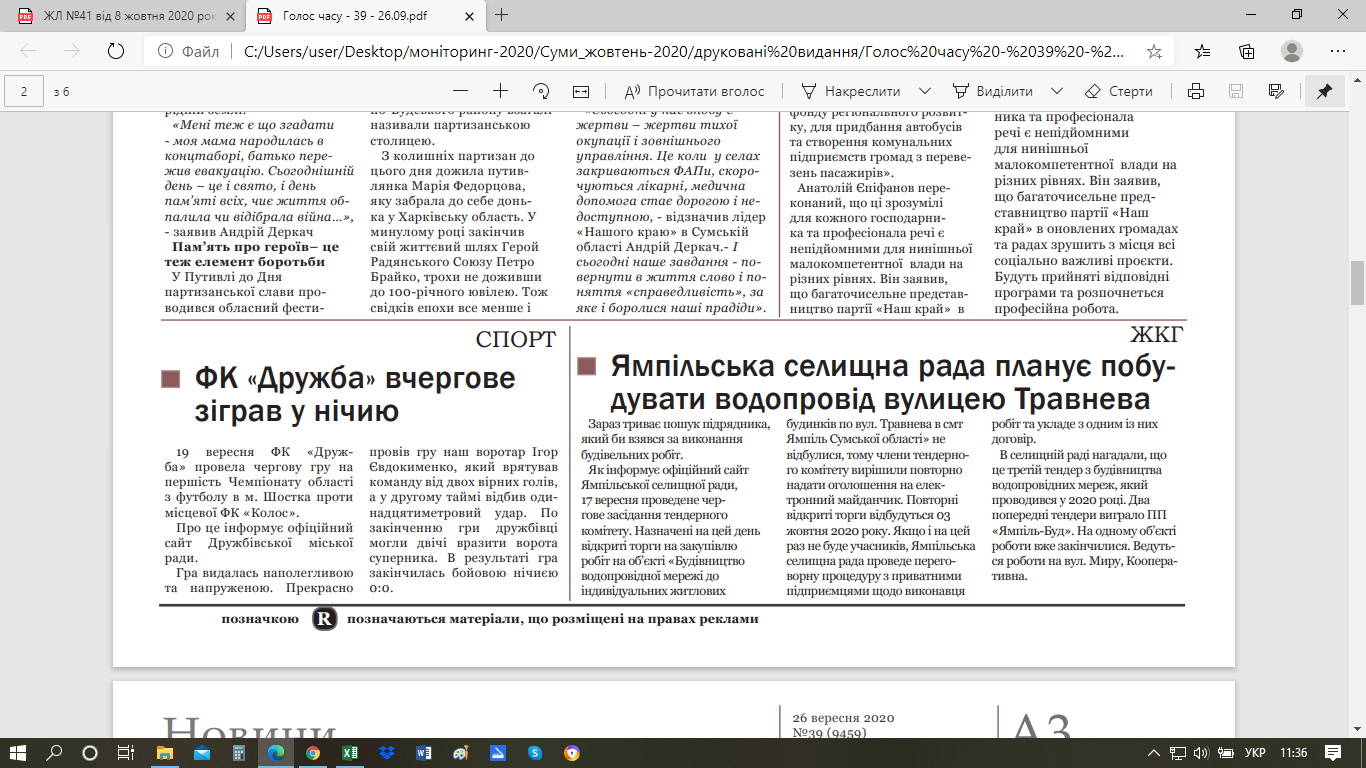
Task: Open the Collections icon
Action: [x=1247, y=51]
